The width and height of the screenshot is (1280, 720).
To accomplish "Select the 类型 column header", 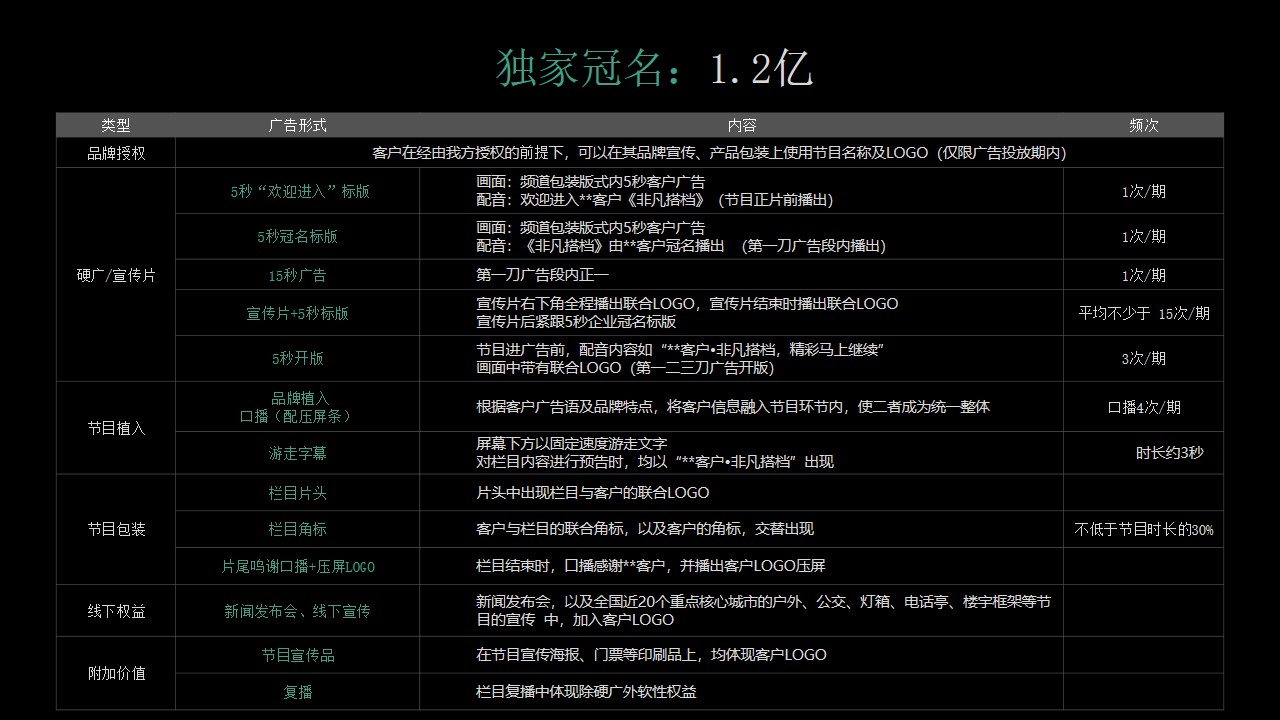I will [116, 125].
